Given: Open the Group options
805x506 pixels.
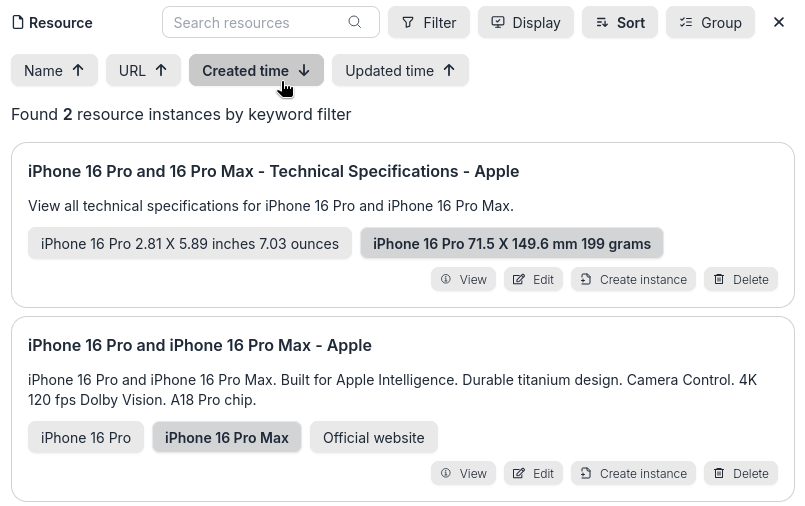Looking at the screenshot, I should (x=710, y=22).
